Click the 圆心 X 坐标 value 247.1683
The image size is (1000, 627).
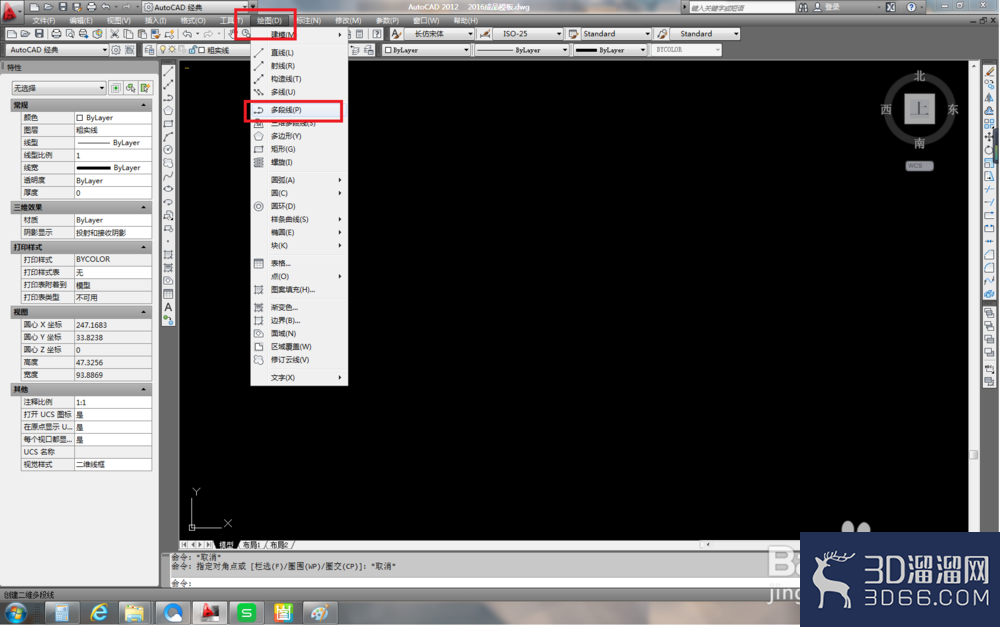click(113, 325)
